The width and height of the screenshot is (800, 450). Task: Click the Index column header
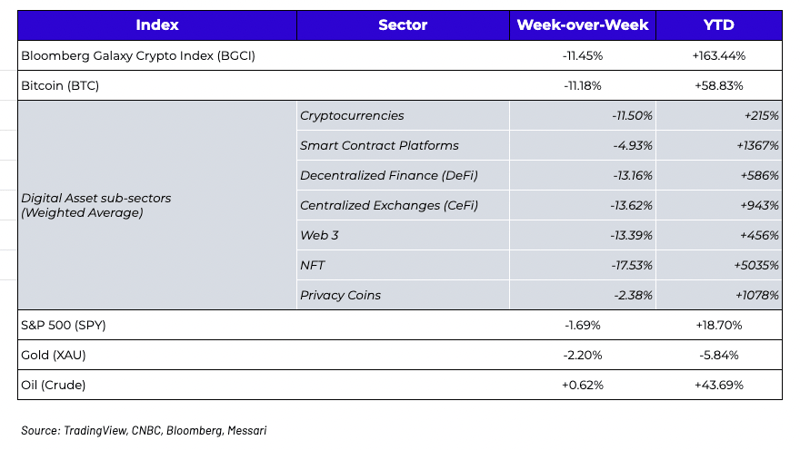pyautogui.click(x=156, y=25)
